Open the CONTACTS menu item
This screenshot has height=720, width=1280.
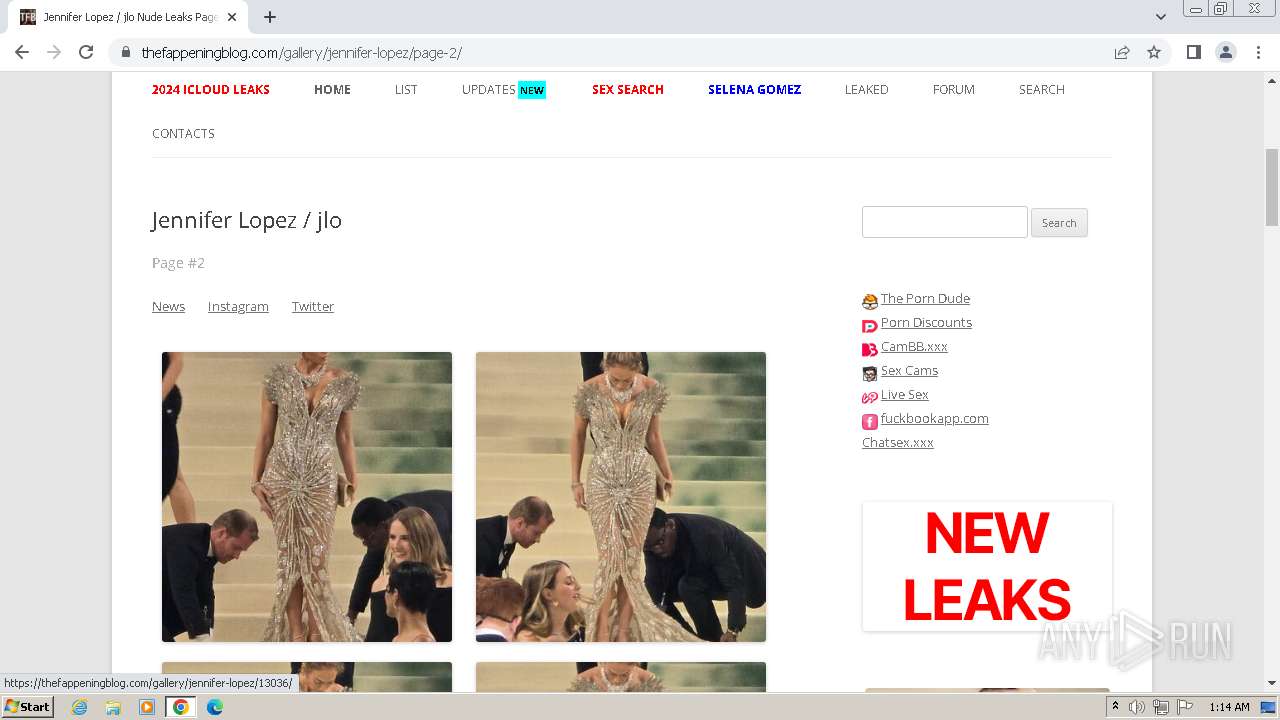click(x=183, y=133)
